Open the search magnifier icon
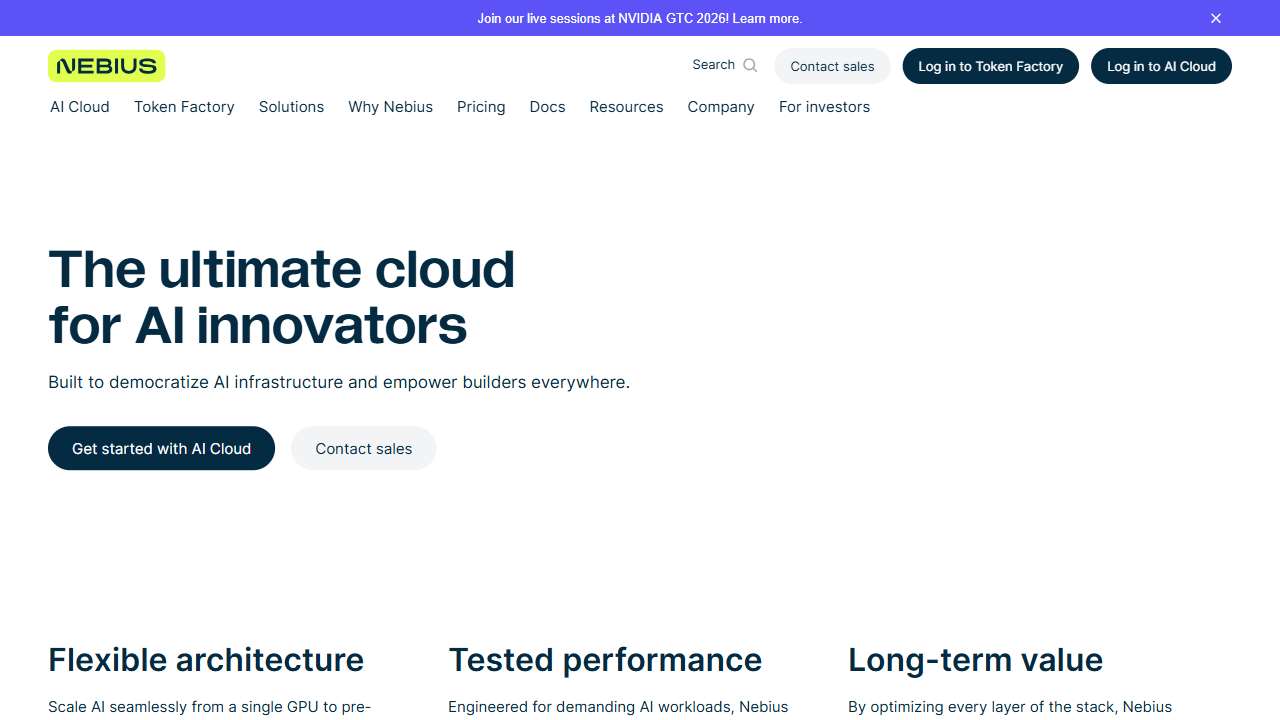This screenshot has height=720, width=1280. tap(749, 64)
